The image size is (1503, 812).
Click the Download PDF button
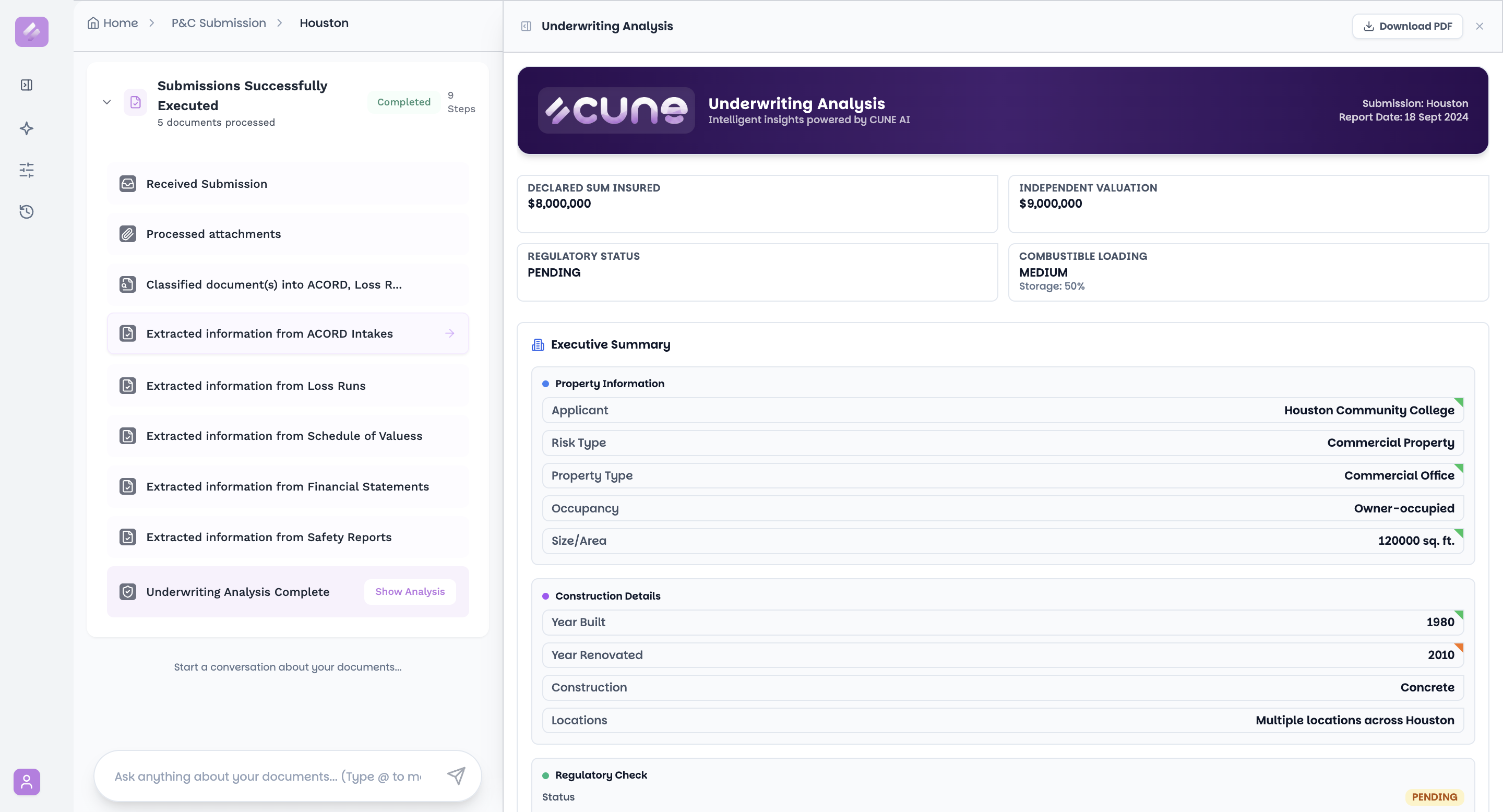pyautogui.click(x=1407, y=26)
